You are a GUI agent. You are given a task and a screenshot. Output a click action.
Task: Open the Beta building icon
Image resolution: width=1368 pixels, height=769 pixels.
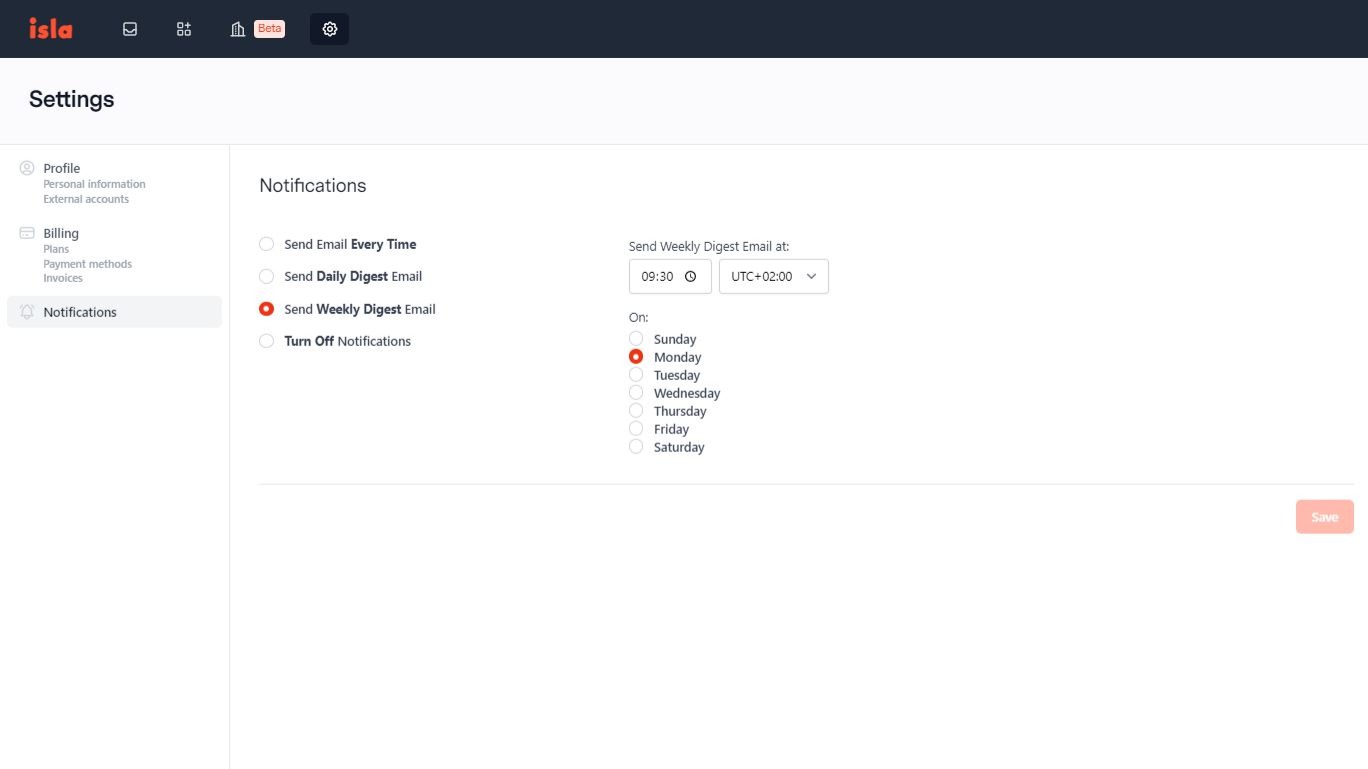pyautogui.click(x=238, y=29)
